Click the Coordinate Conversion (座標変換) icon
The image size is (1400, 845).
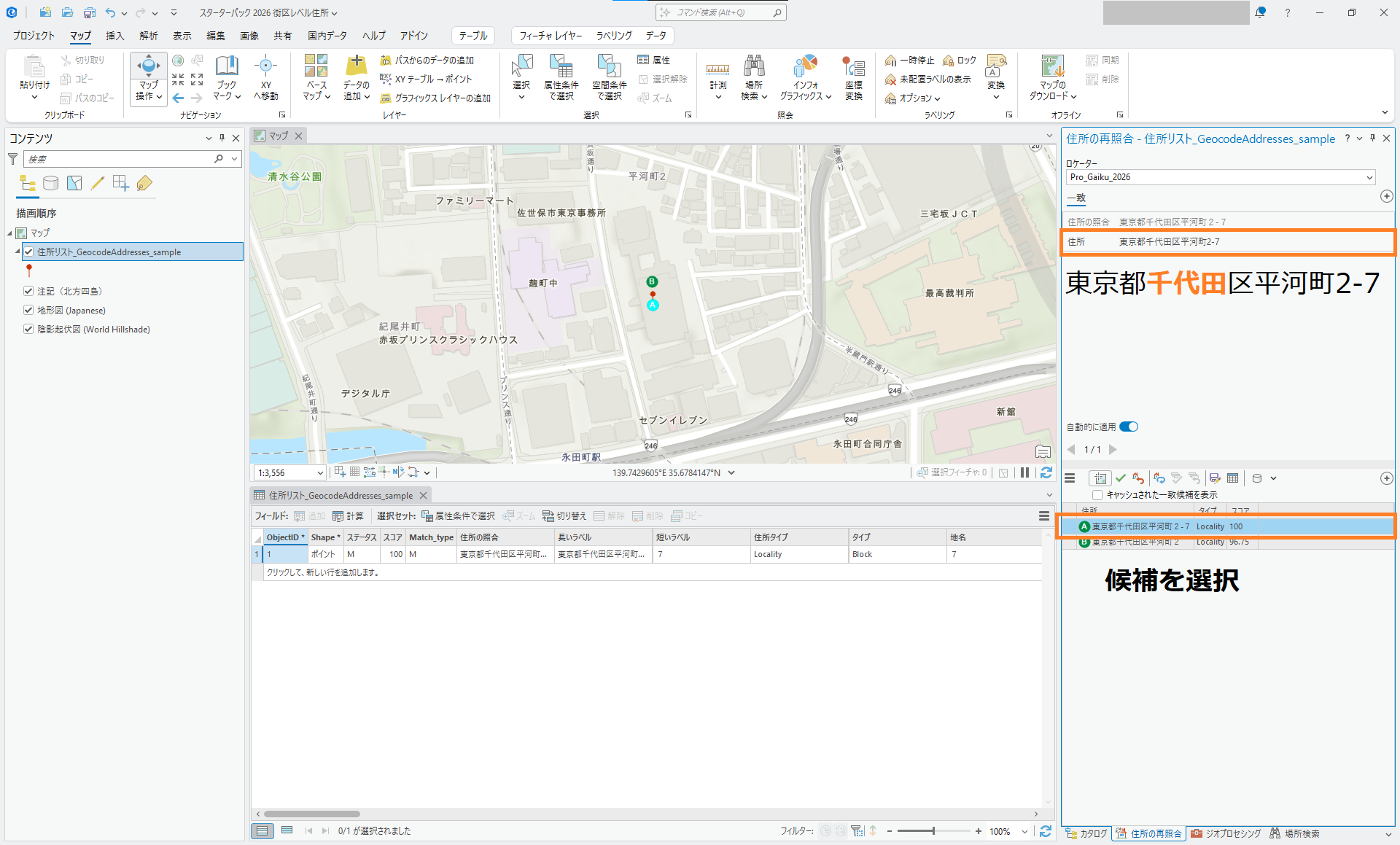[x=853, y=67]
